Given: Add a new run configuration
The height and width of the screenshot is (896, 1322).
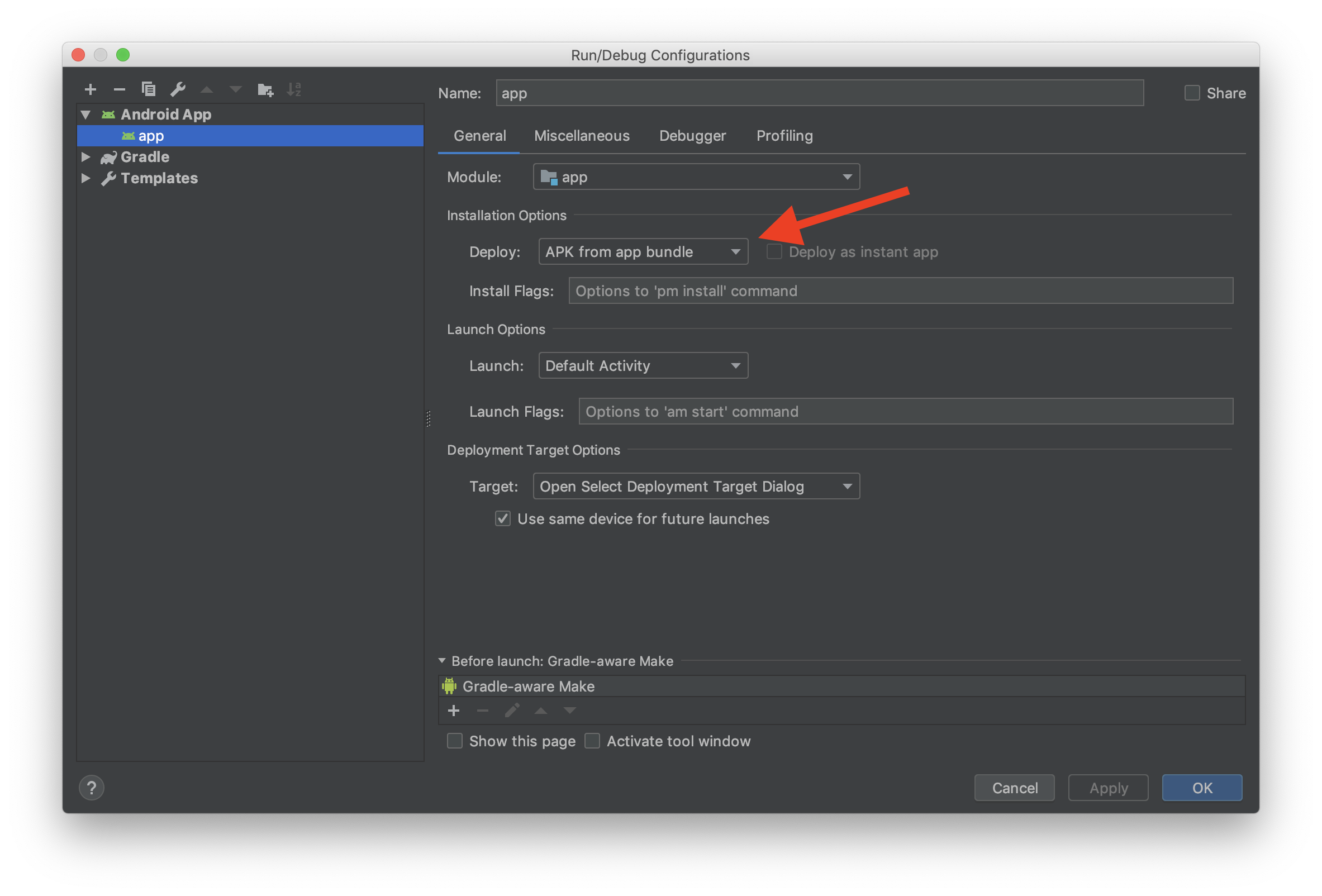Looking at the screenshot, I should coord(90,89).
